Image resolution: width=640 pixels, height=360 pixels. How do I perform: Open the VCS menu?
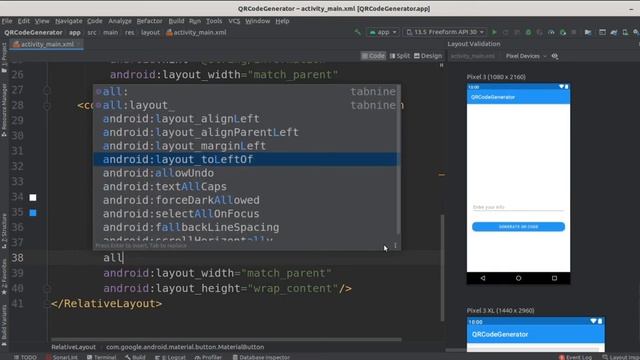234,21
